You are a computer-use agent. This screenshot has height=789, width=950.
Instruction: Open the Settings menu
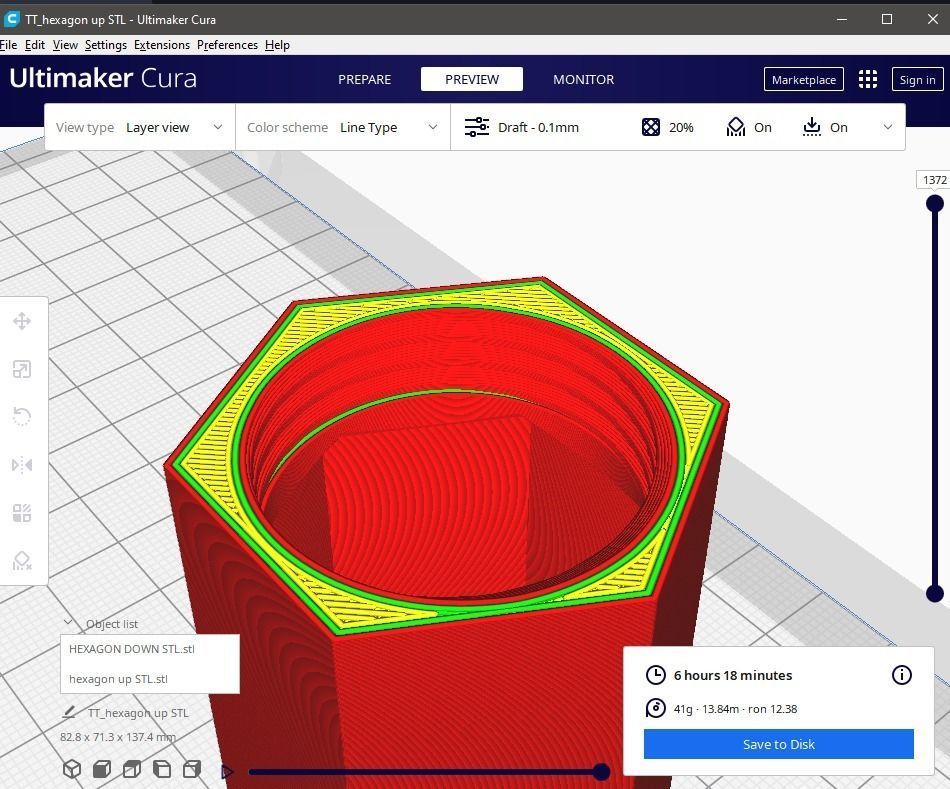tap(105, 45)
